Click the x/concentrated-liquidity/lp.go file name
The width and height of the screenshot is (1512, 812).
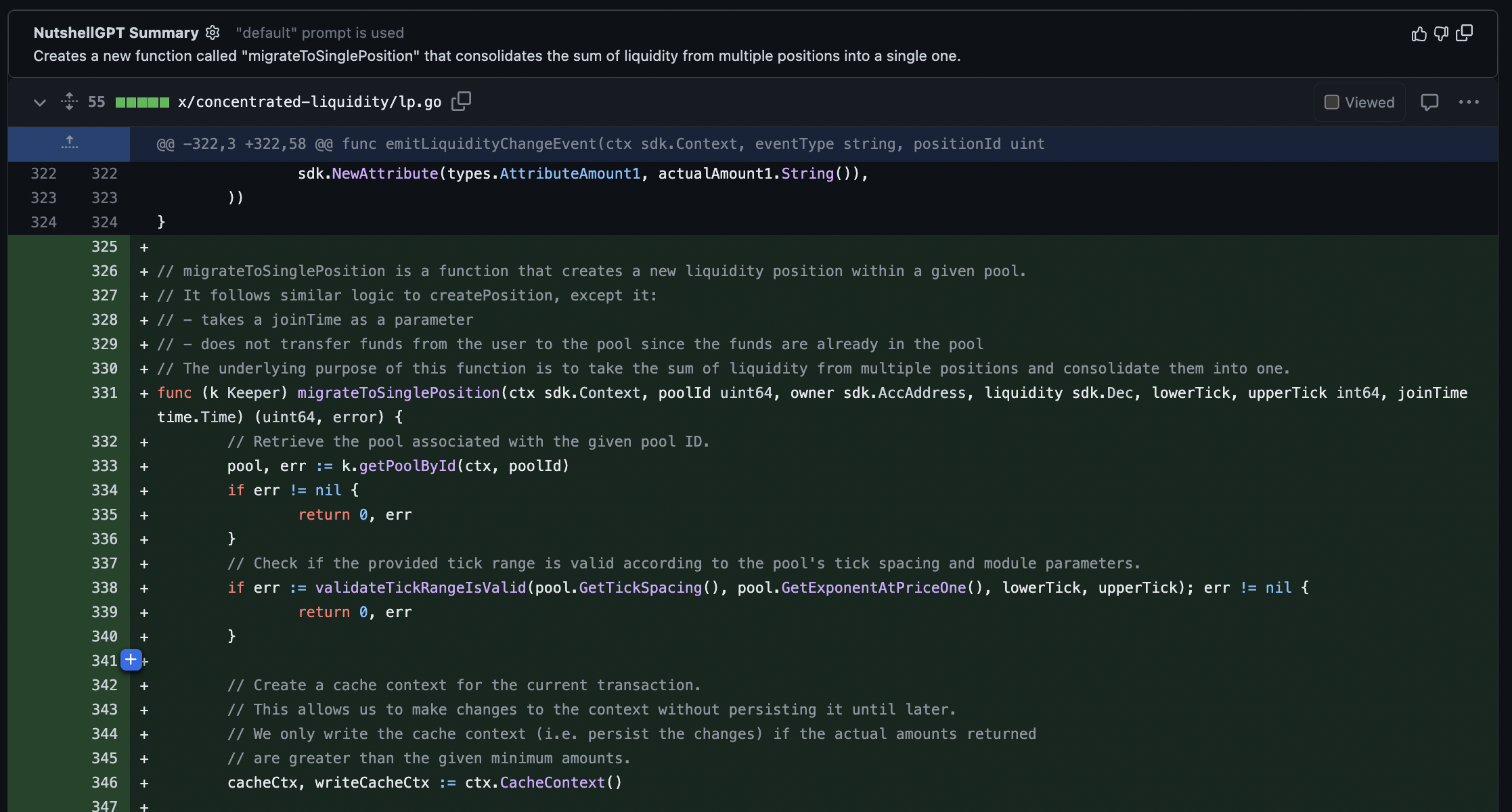tap(309, 102)
